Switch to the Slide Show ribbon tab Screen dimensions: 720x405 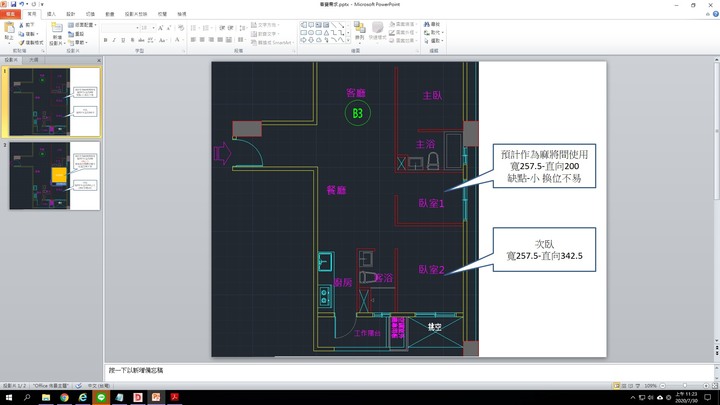(136, 14)
